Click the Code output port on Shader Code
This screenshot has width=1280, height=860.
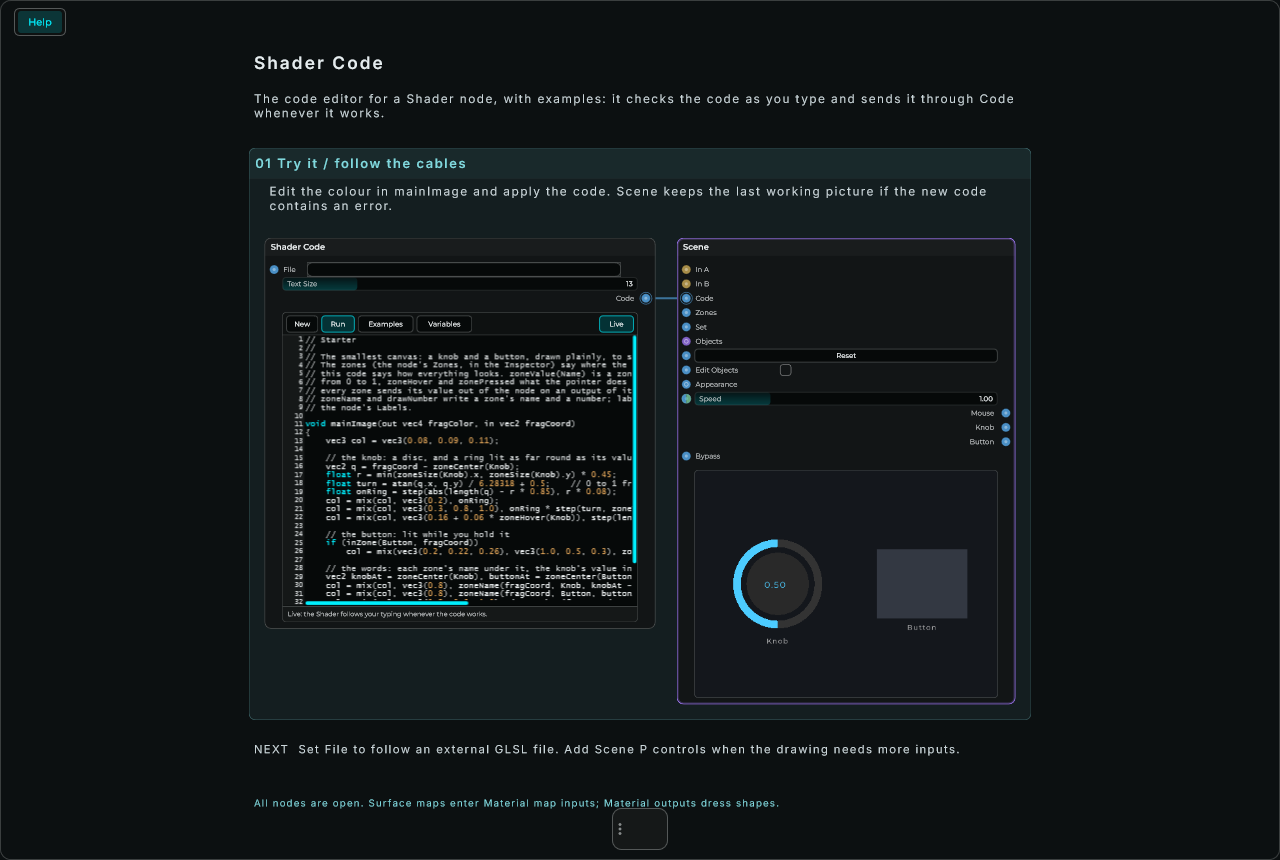pos(646,298)
